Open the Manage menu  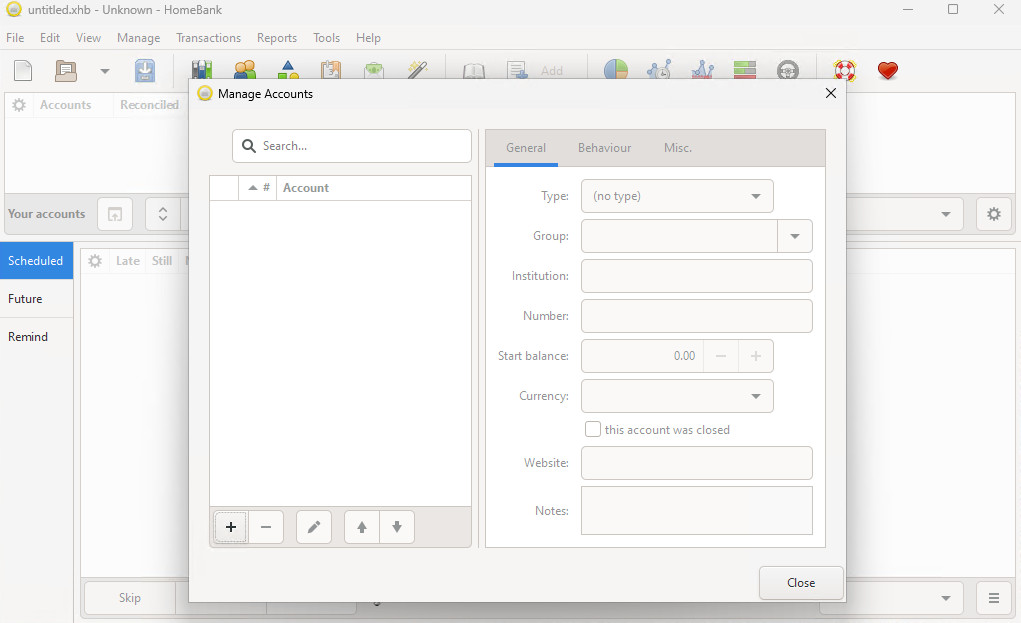[x=138, y=38]
